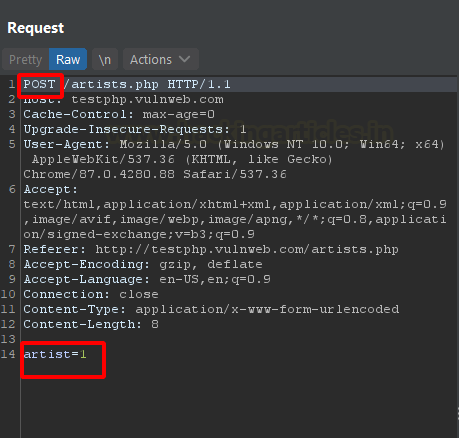This screenshot has width=459, height=438.
Task: Click the artist=1 body parameter
Action: click(x=55, y=354)
